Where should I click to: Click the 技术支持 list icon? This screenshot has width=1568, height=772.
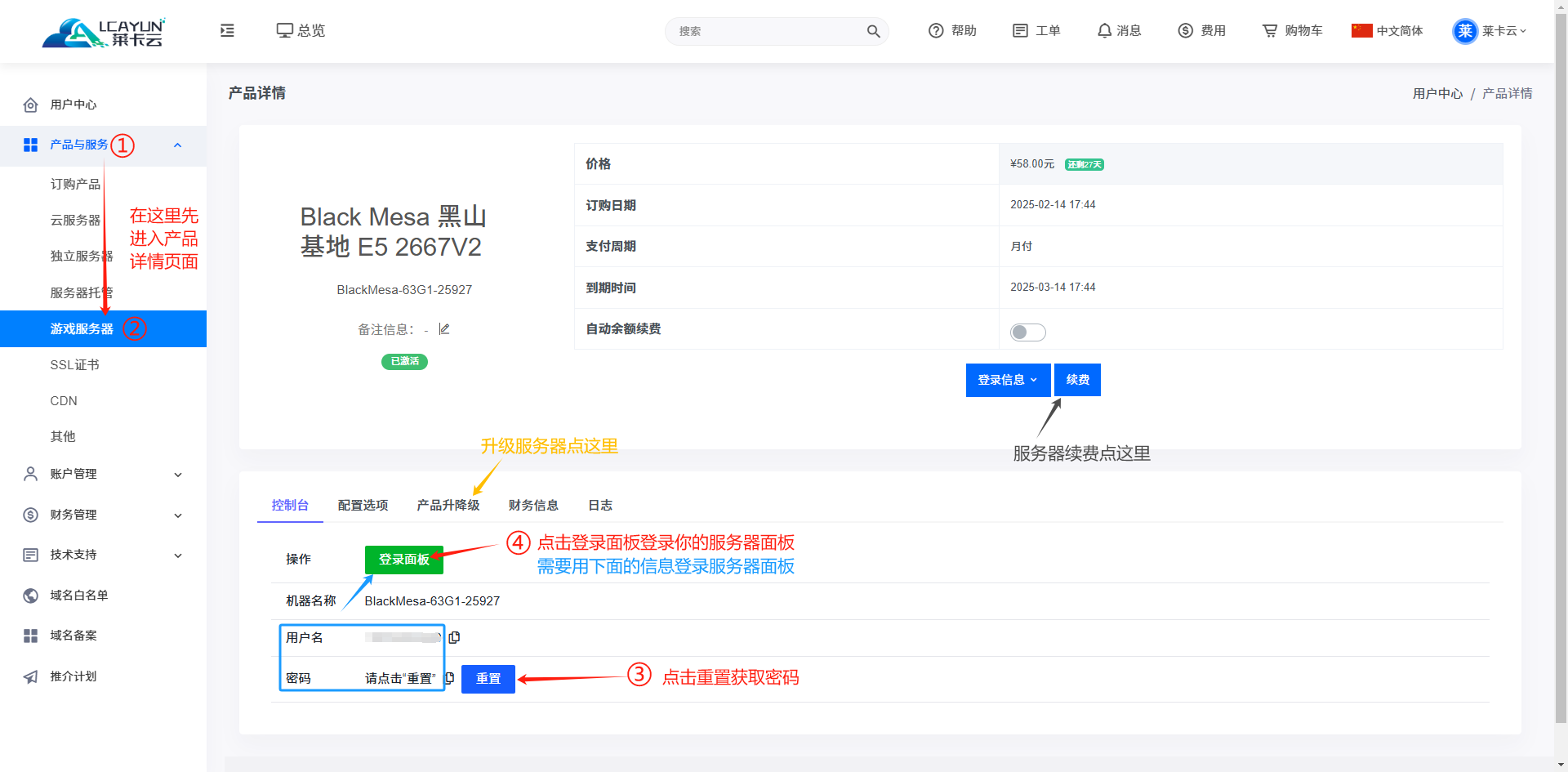coord(30,555)
